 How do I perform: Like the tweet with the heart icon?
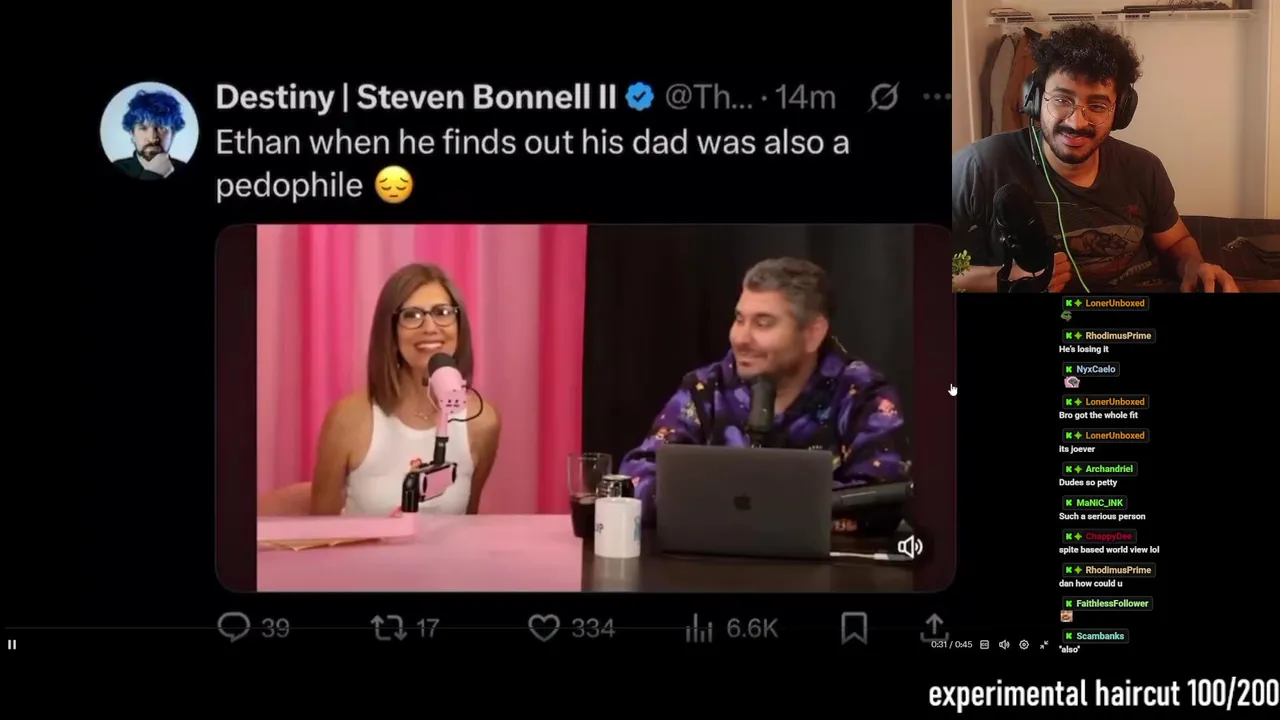tap(544, 627)
